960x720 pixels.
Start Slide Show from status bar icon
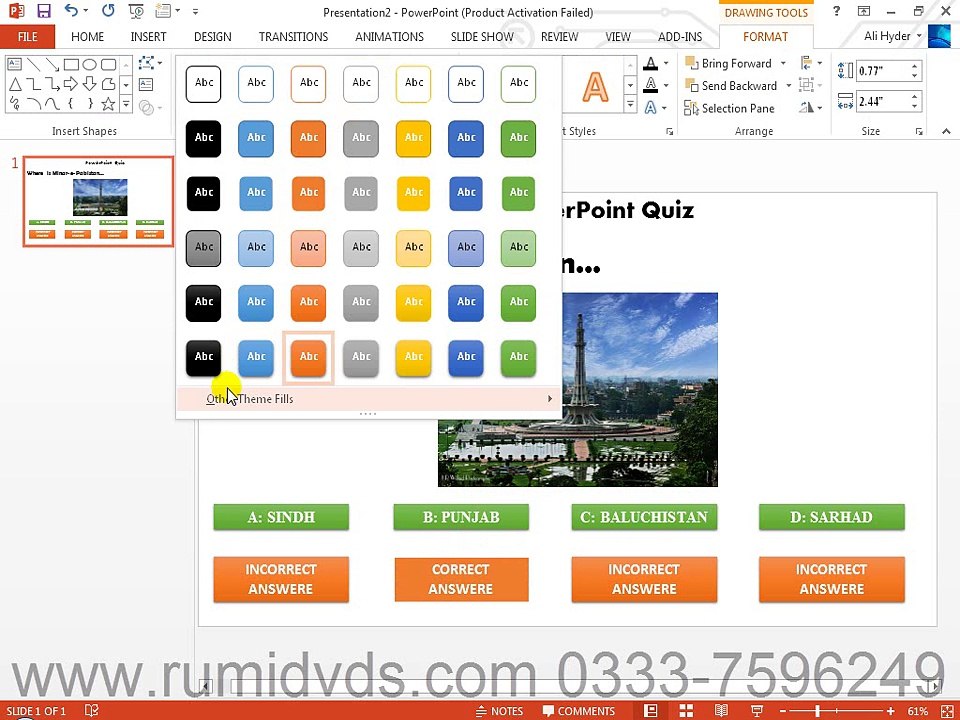tap(757, 710)
